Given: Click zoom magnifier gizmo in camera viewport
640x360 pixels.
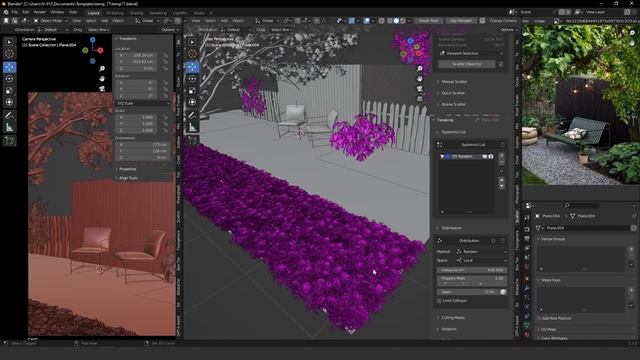Looking at the screenshot, I should tap(102, 69).
